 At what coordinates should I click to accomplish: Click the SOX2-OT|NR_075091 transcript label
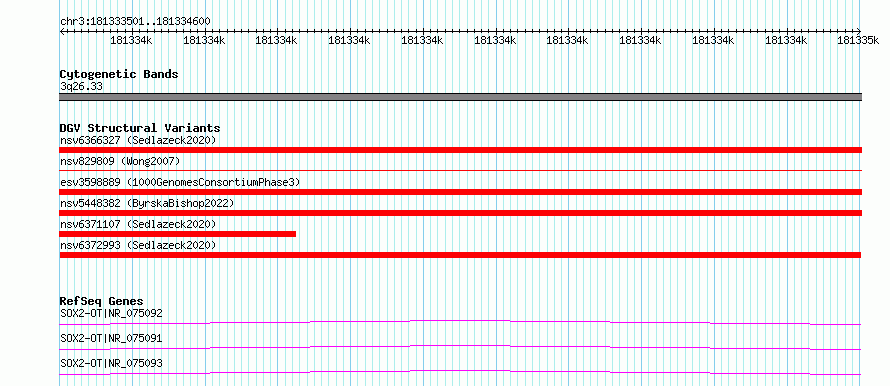[x=111, y=338]
